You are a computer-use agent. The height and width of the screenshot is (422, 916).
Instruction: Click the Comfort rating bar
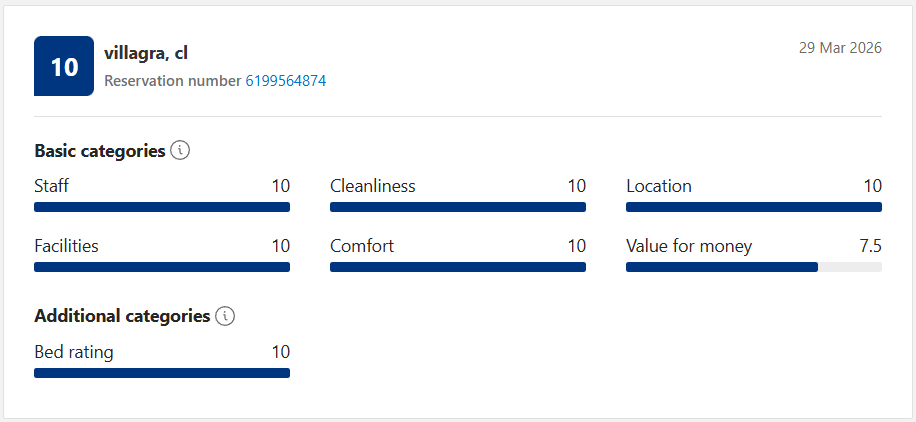[x=458, y=267]
